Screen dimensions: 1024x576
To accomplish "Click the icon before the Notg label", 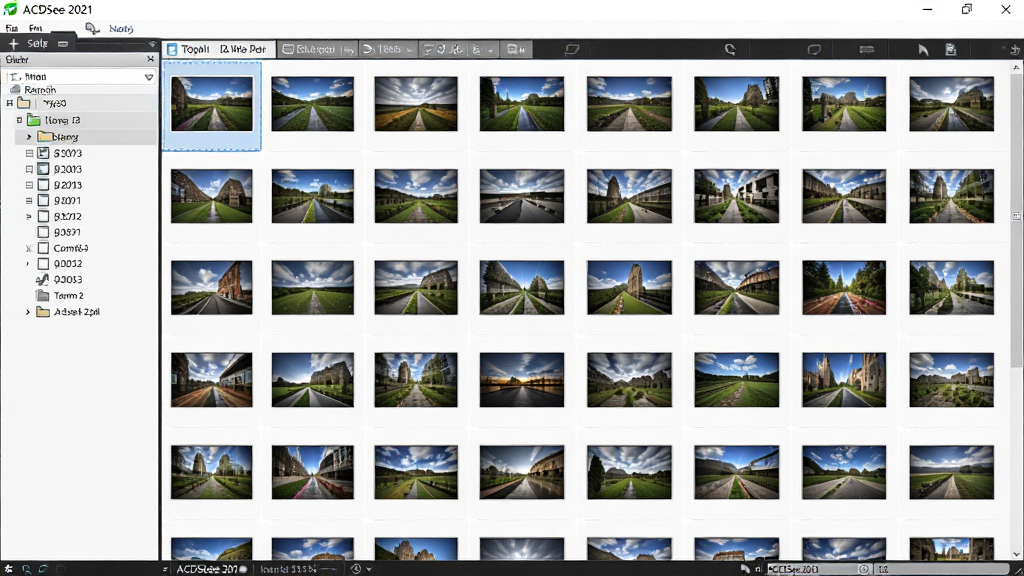I will (92, 29).
